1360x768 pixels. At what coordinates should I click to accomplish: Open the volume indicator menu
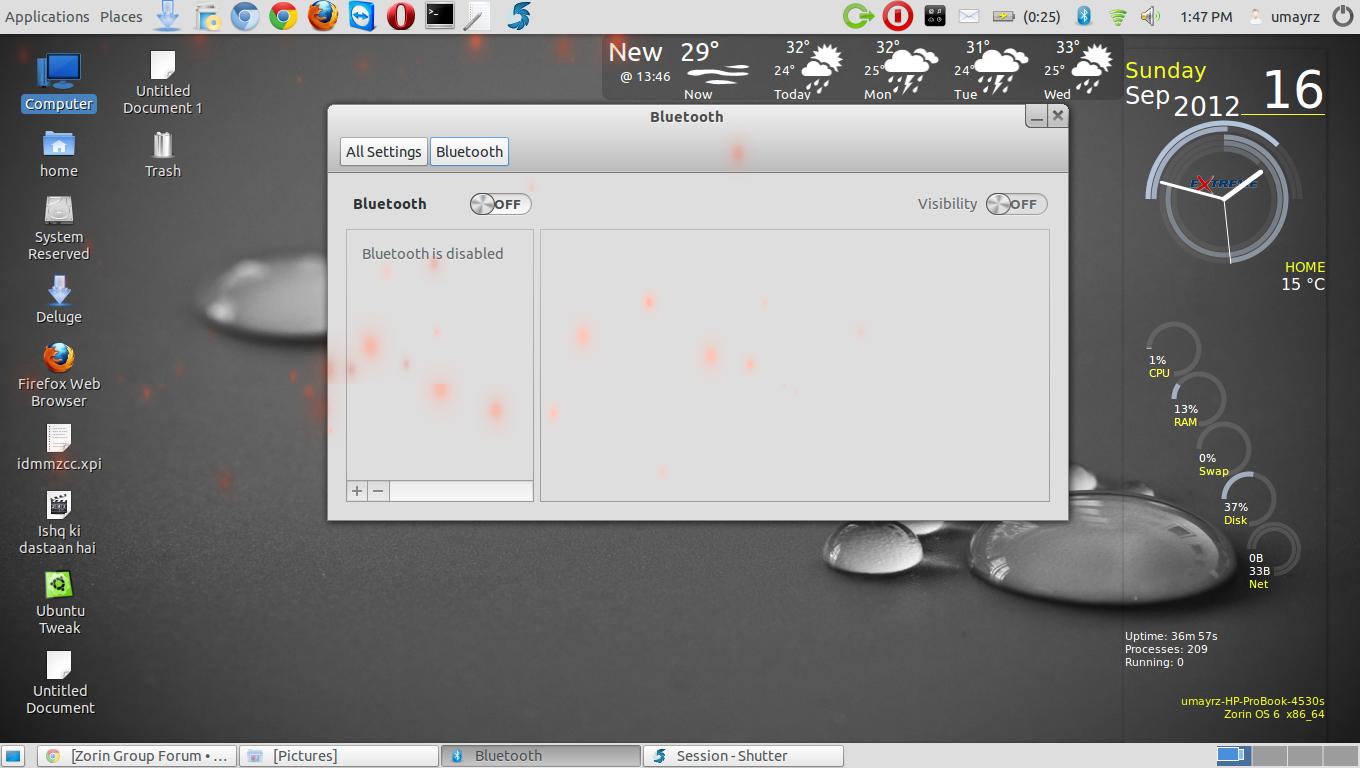click(1150, 16)
